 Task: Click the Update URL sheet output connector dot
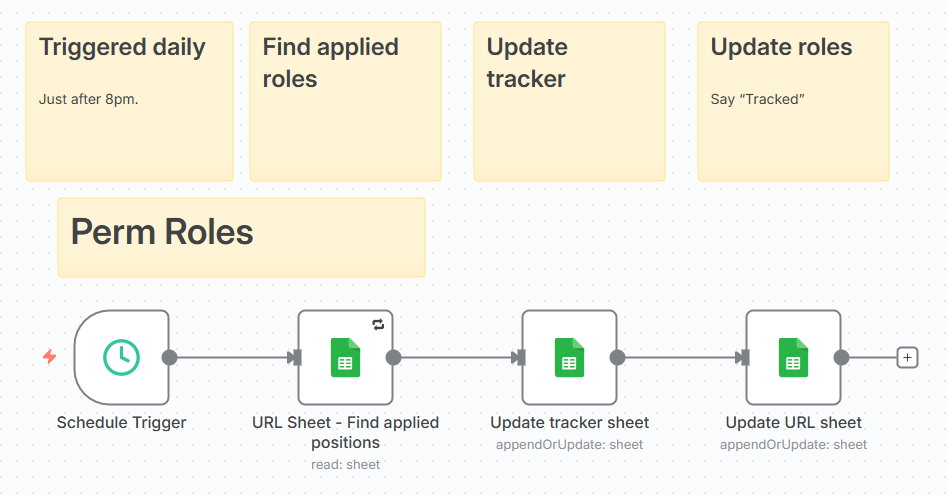tap(841, 357)
